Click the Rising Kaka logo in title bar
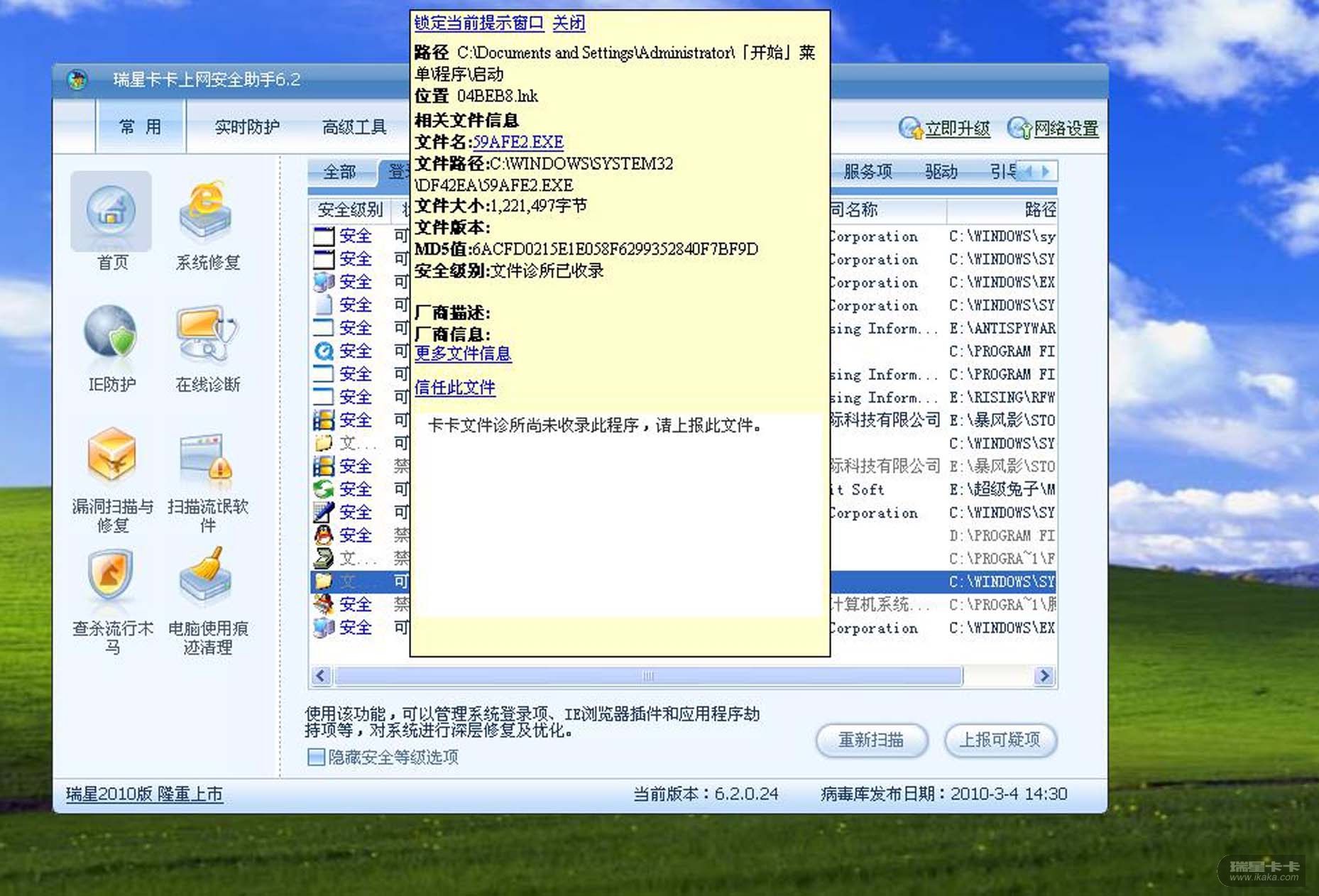The image size is (1319, 896). (77, 79)
